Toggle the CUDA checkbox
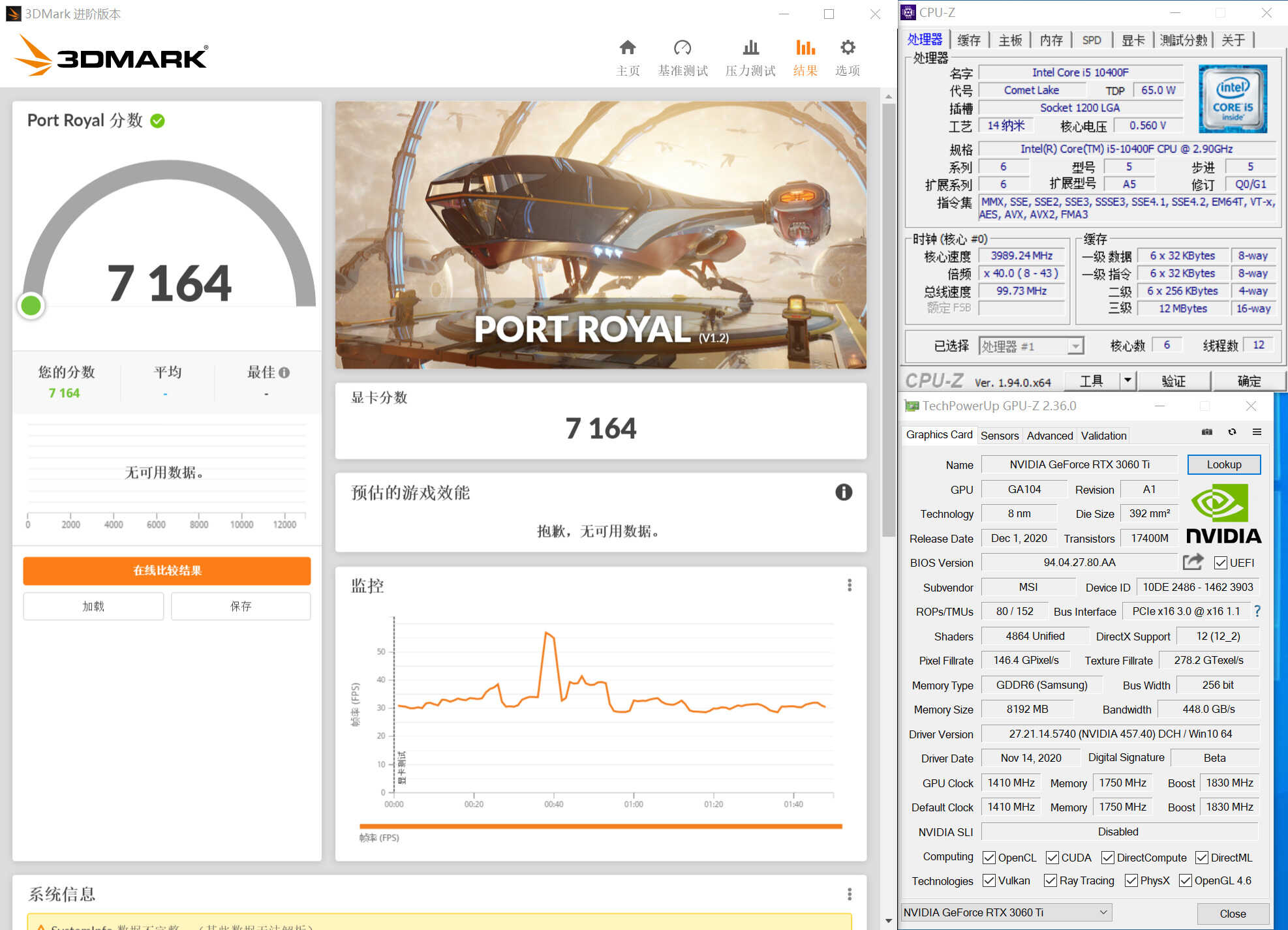 click(x=1052, y=858)
